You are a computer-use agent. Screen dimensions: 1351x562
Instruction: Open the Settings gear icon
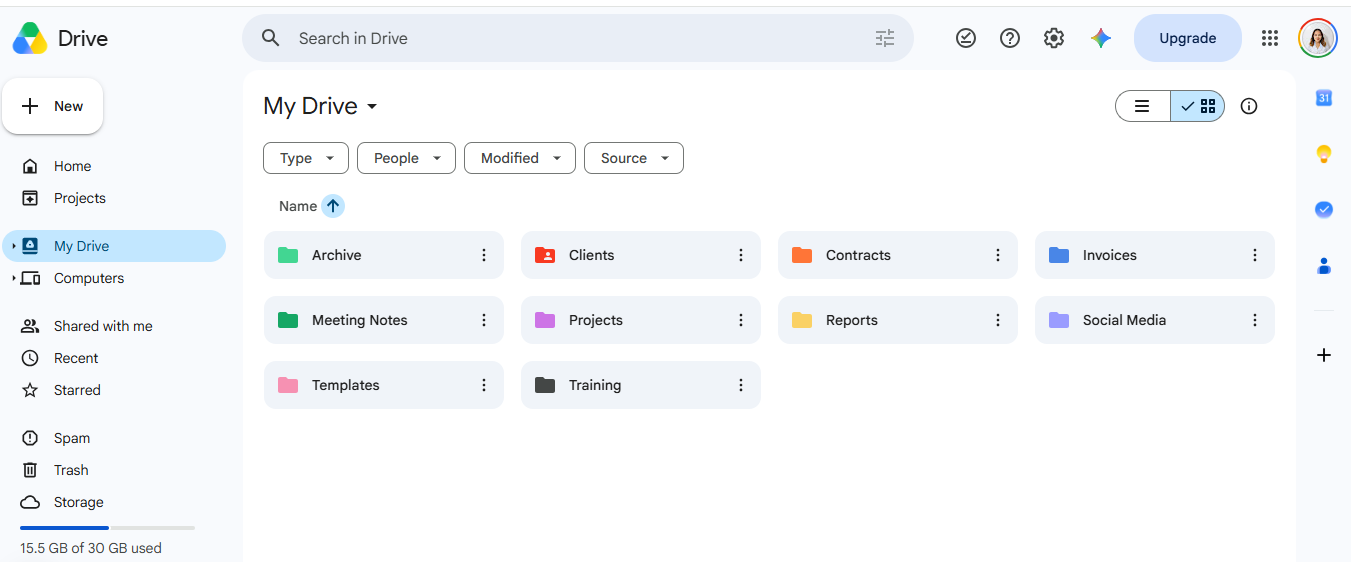1054,38
